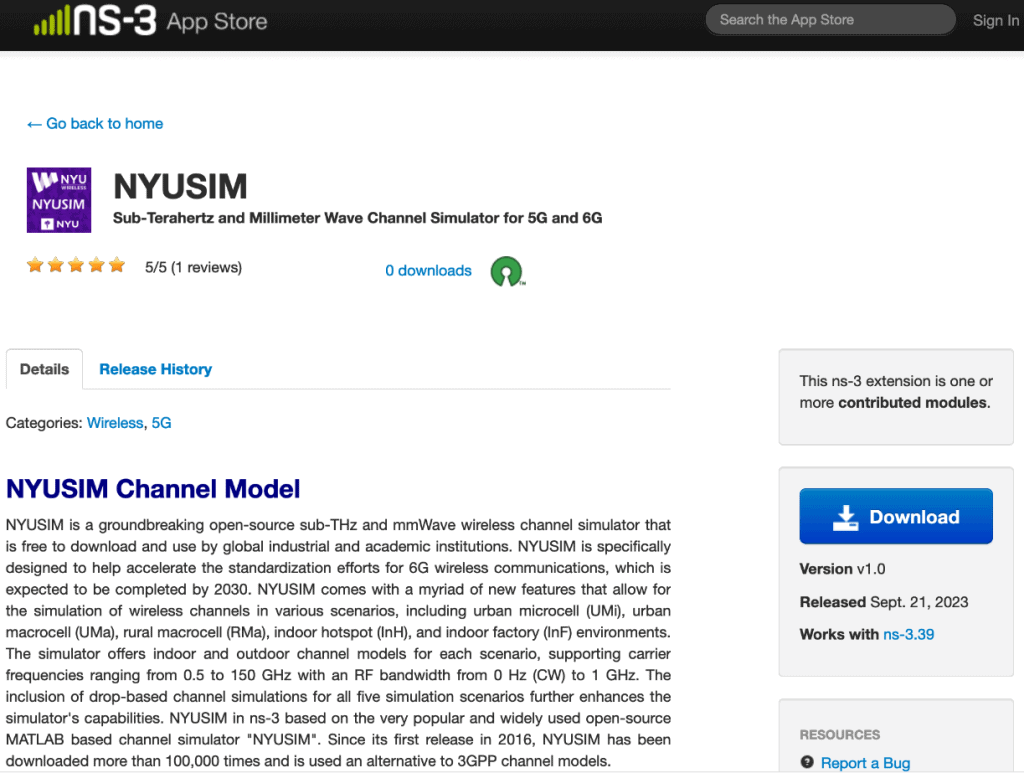Open the ns-3.39 compatibility link
Viewport: 1024px width, 773px height.
pyautogui.click(x=908, y=634)
